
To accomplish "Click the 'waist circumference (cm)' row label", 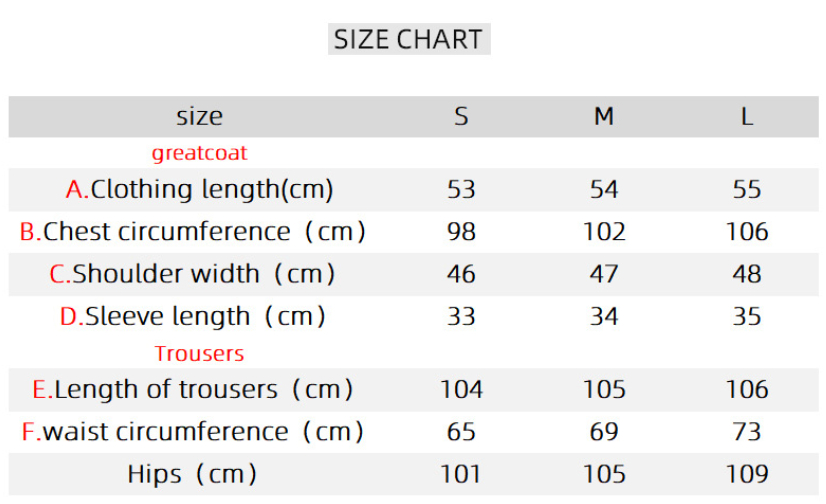I will (x=193, y=432).
